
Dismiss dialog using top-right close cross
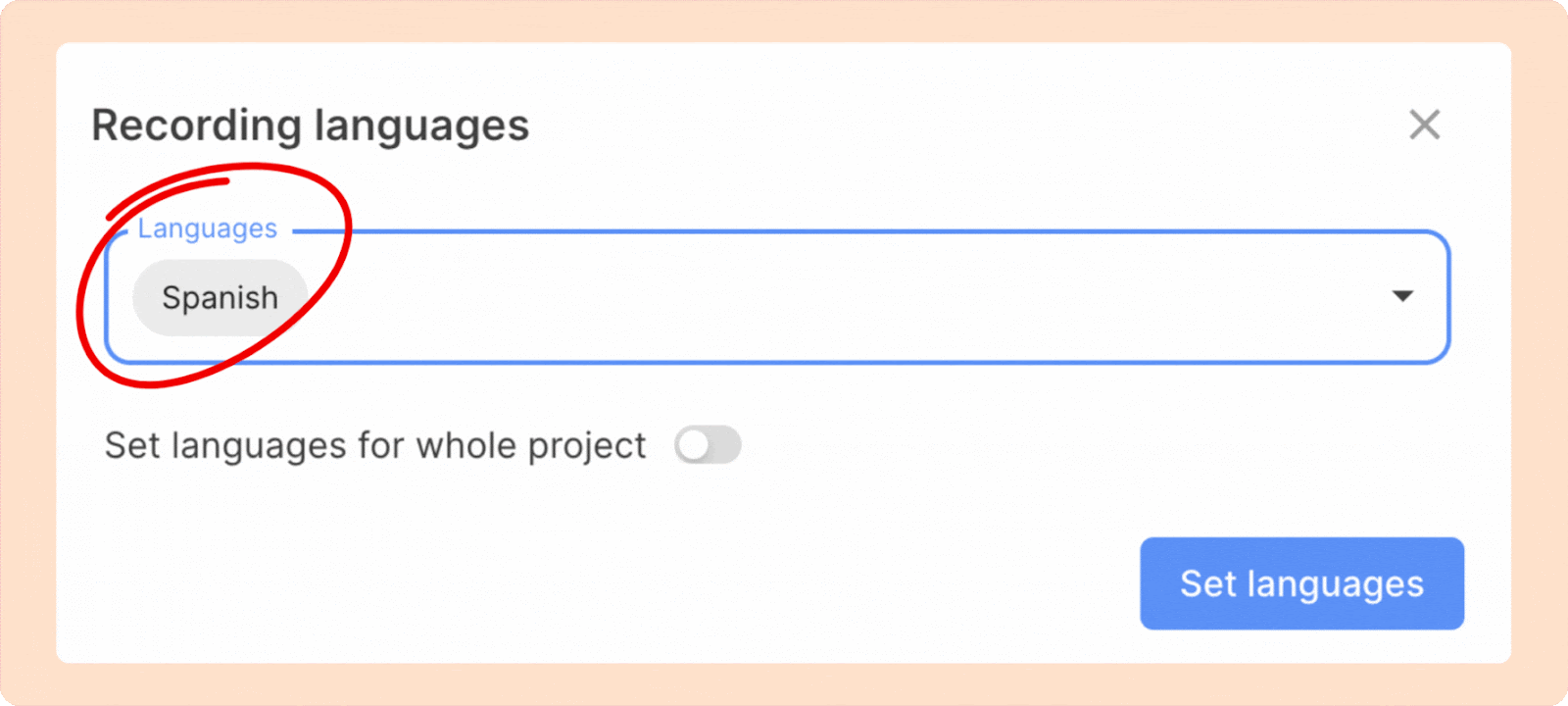[x=1424, y=126]
